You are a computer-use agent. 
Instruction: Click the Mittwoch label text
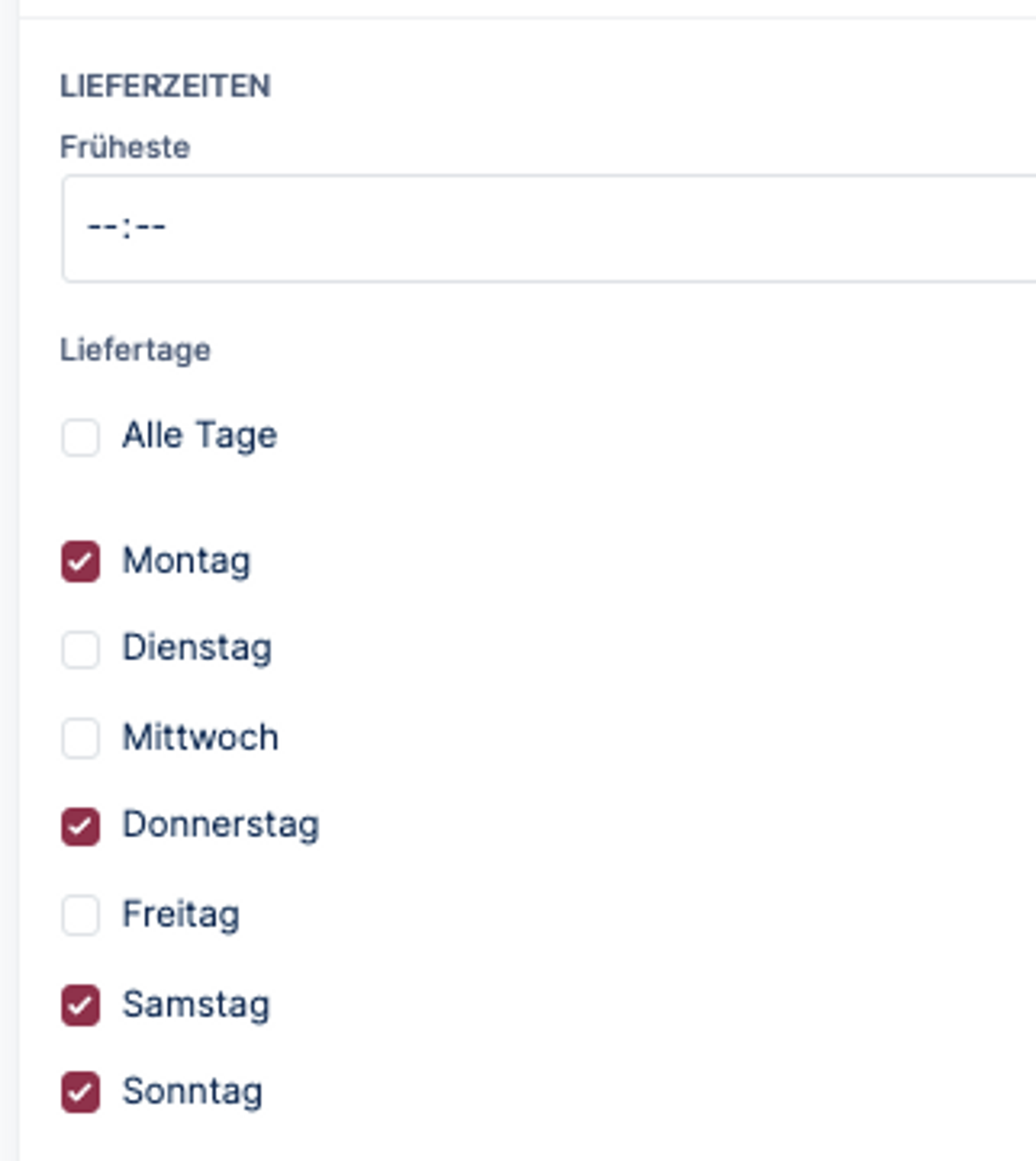point(200,737)
